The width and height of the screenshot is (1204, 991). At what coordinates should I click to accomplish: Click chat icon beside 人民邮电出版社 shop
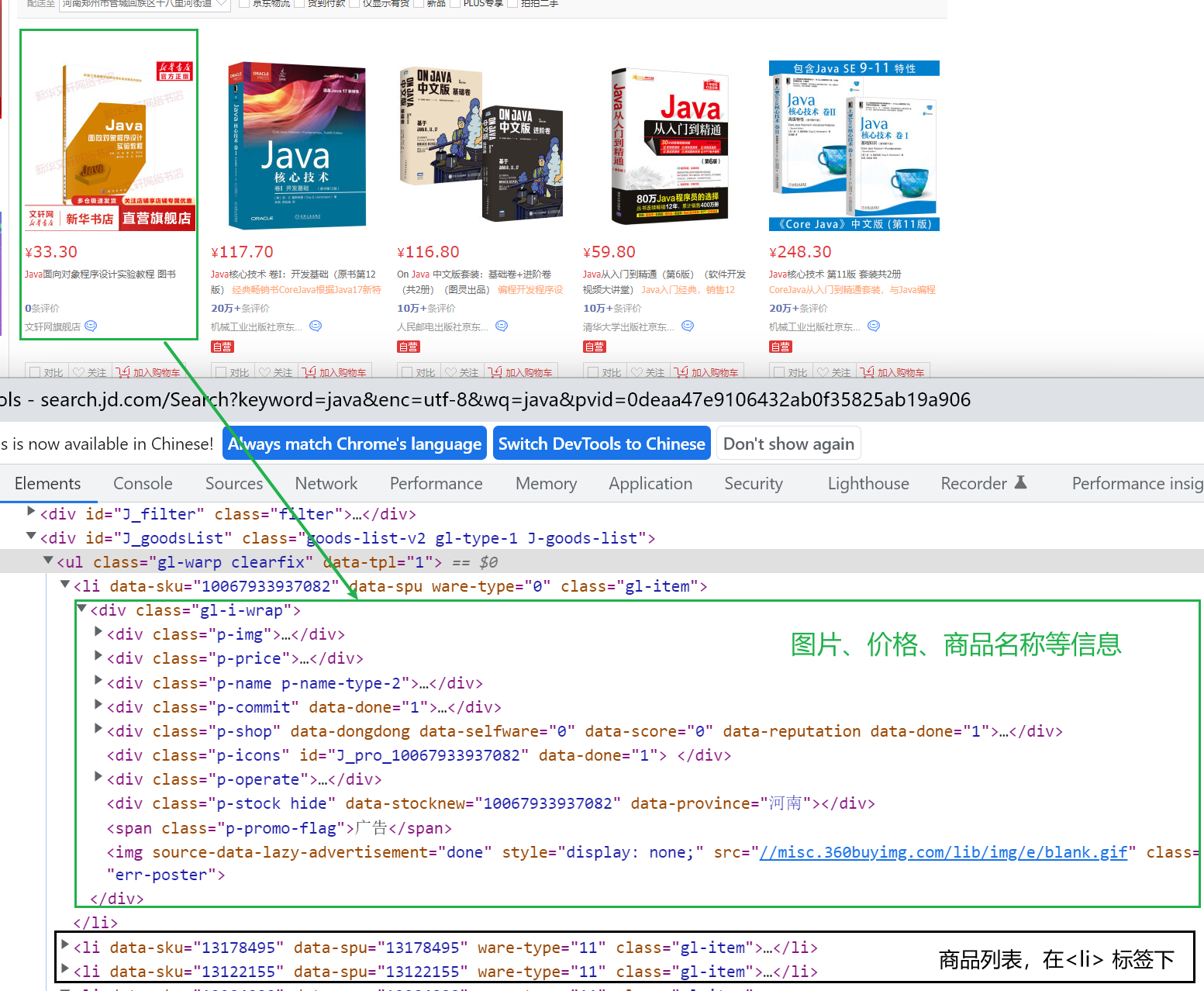click(502, 326)
